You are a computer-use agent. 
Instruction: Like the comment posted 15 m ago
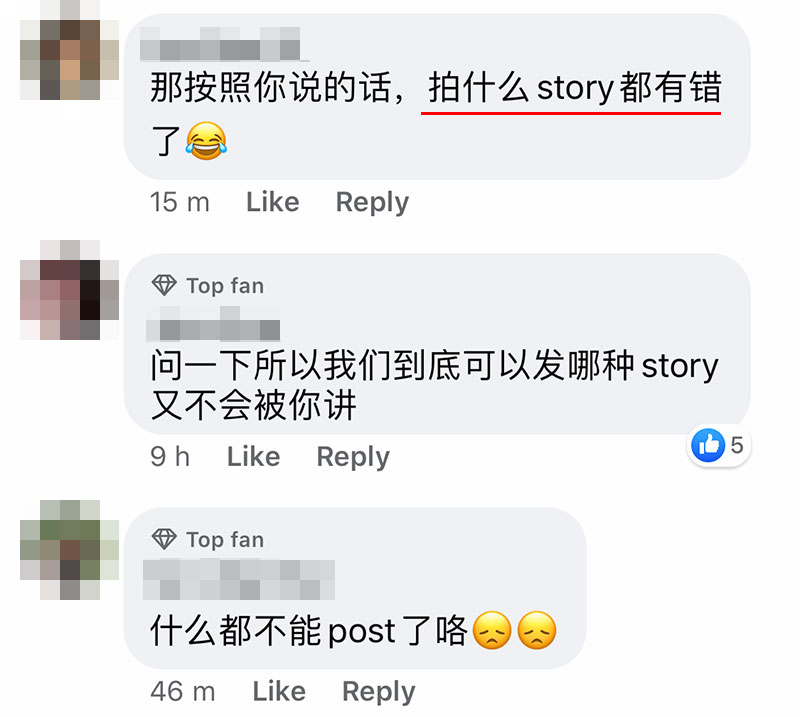[x=272, y=202]
